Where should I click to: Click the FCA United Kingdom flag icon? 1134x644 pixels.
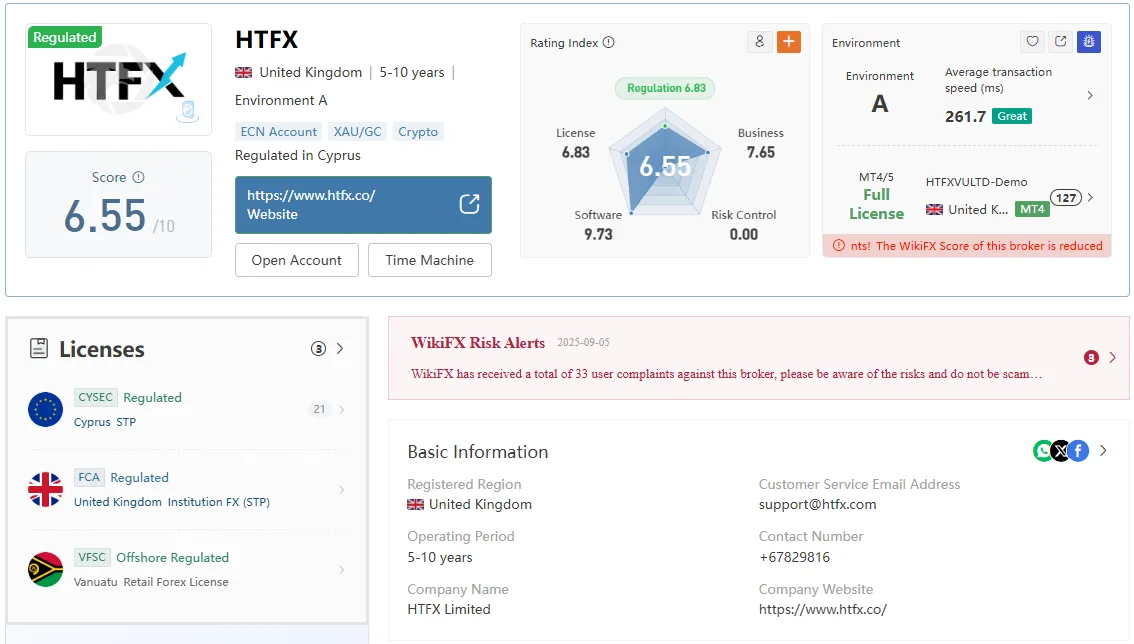pos(46,490)
